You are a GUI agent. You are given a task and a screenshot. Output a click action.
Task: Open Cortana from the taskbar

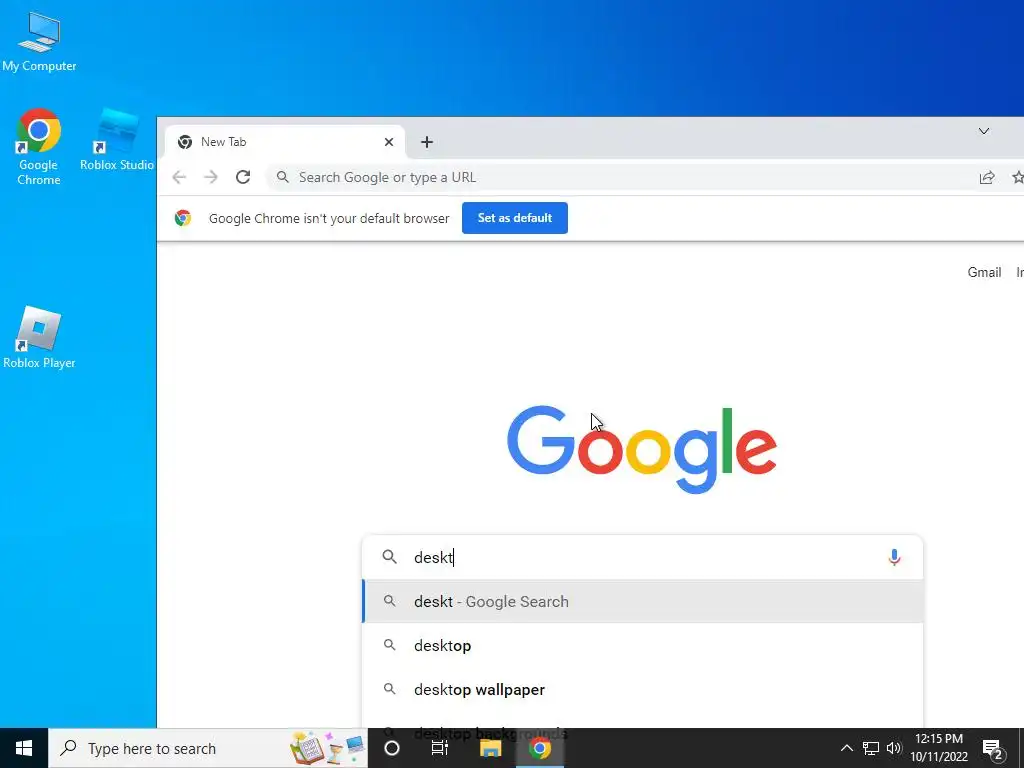tap(392, 748)
